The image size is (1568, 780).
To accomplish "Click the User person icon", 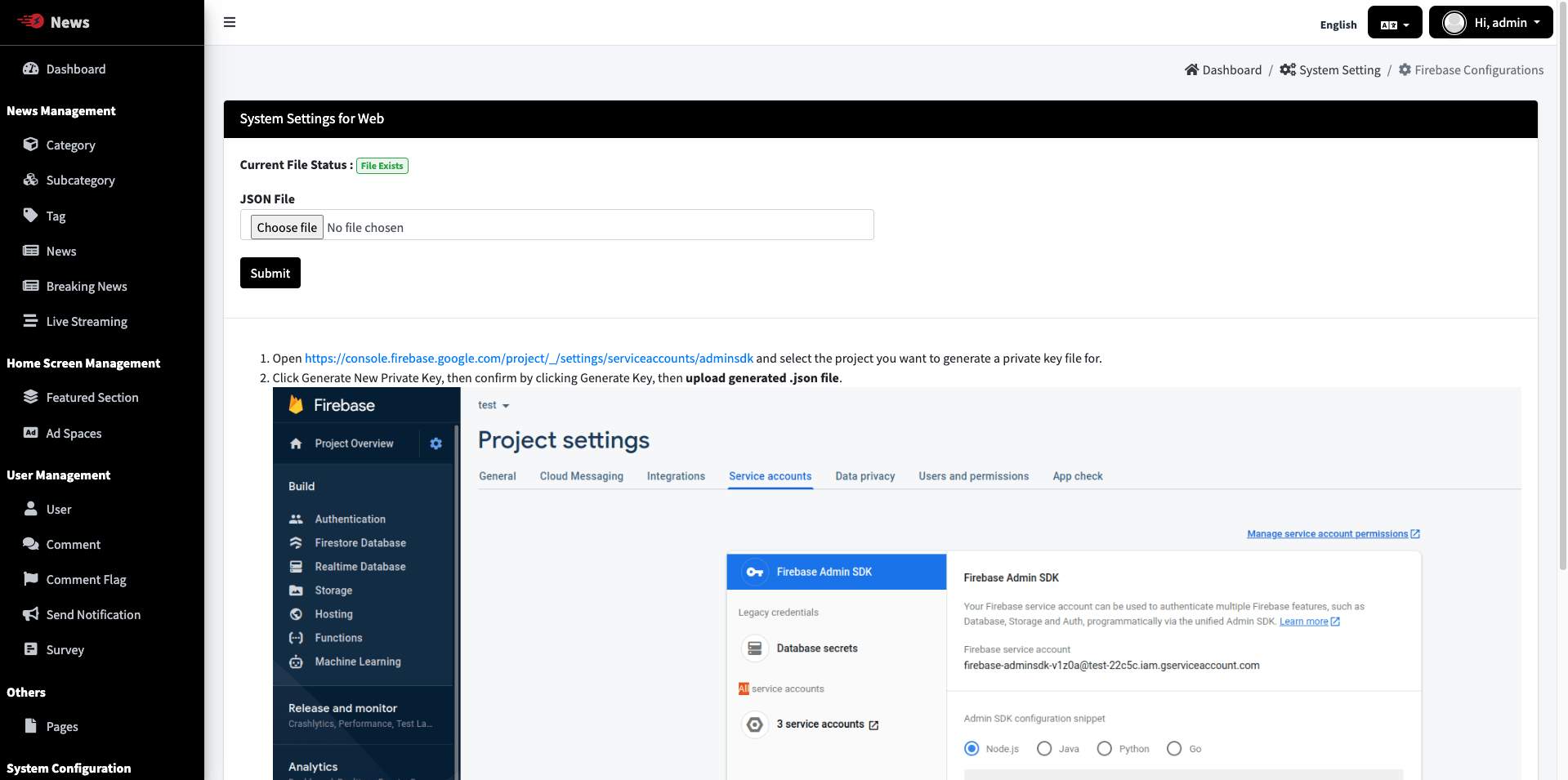I will (x=31, y=509).
